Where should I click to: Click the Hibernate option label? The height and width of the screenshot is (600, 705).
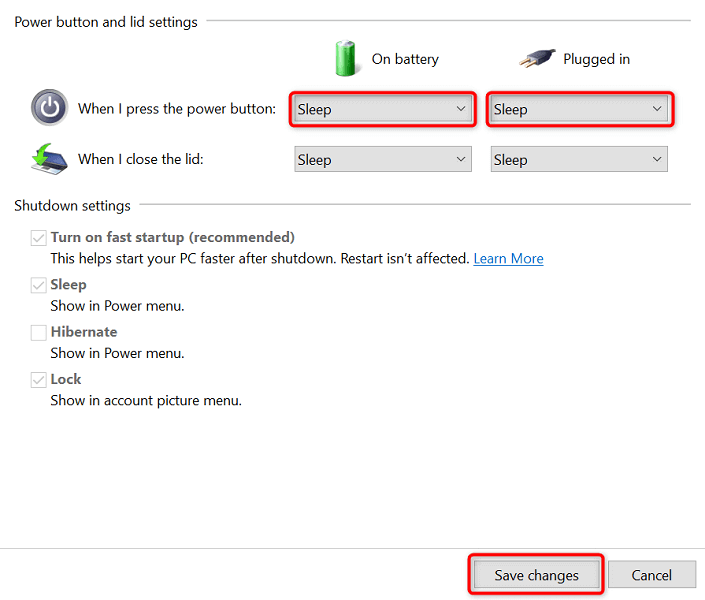84,332
